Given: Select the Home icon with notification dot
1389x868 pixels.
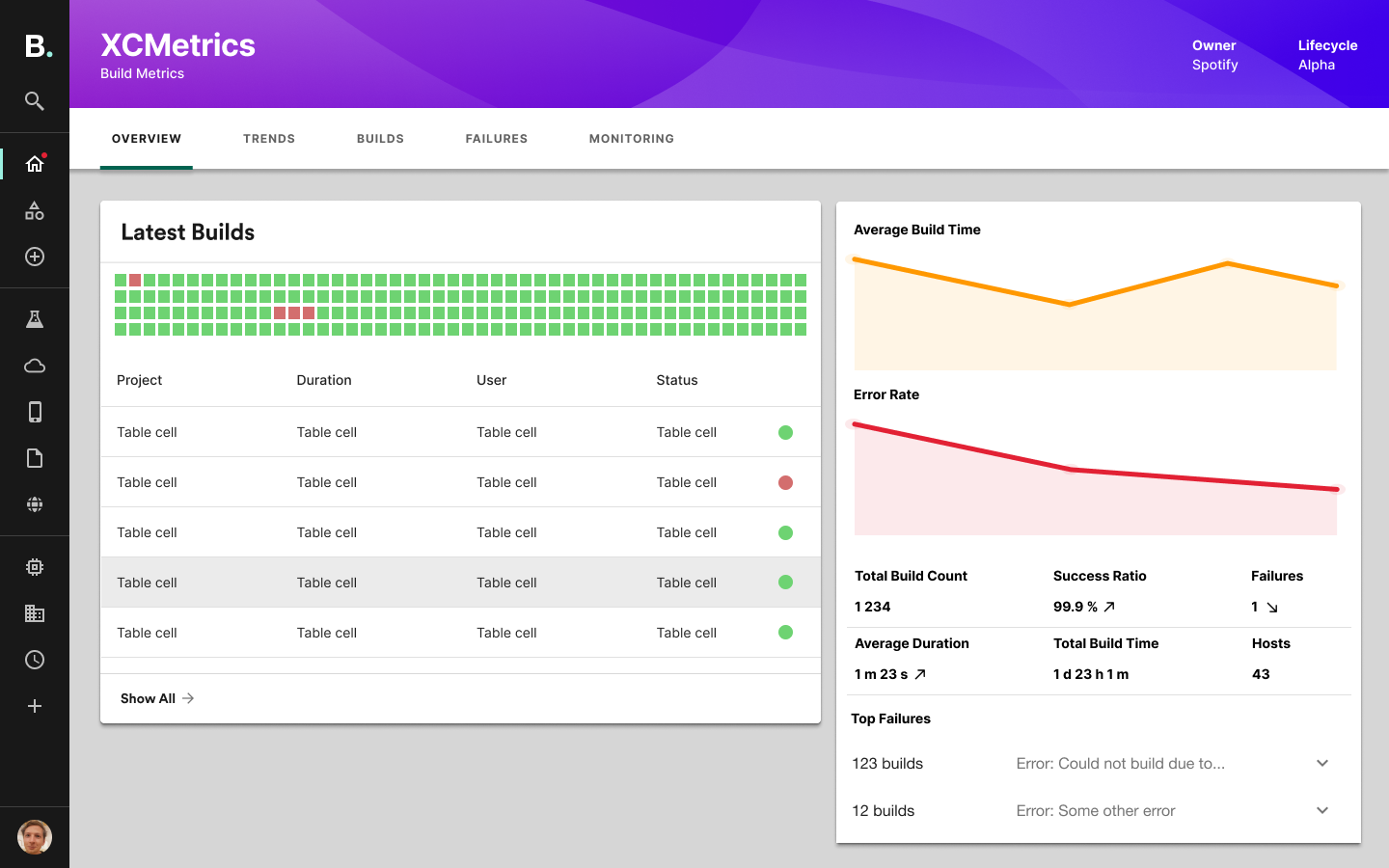Looking at the screenshot, I should [35, 163].
